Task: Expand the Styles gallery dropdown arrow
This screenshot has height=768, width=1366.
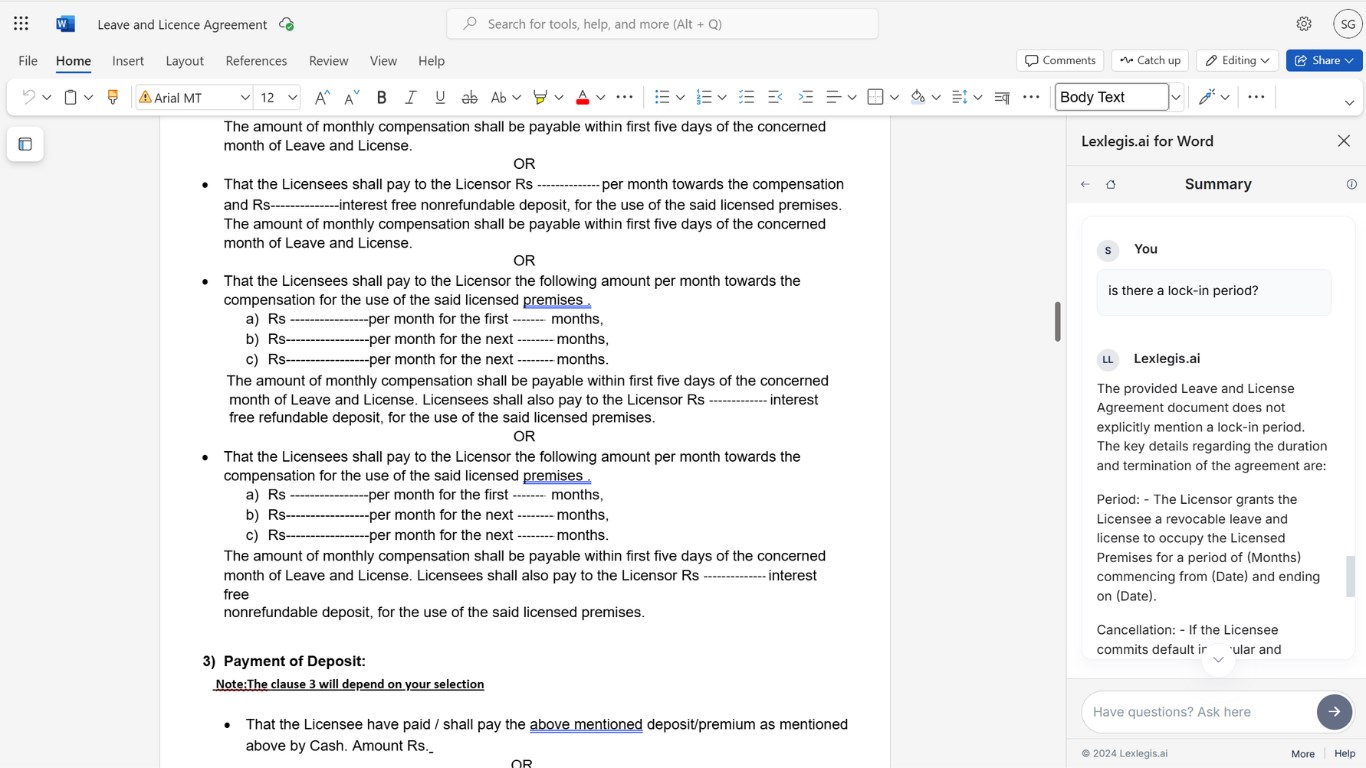Action: pos(1176,97)
